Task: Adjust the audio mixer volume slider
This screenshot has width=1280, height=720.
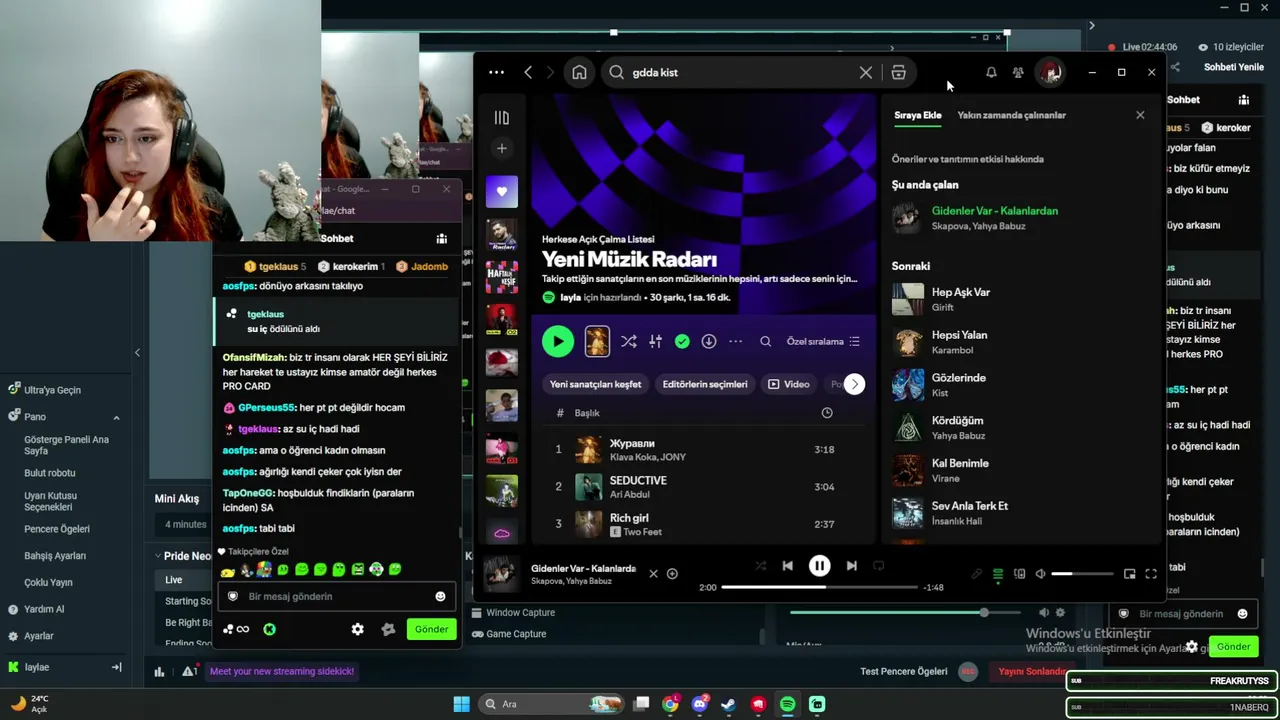Action: tap(905, 612)
